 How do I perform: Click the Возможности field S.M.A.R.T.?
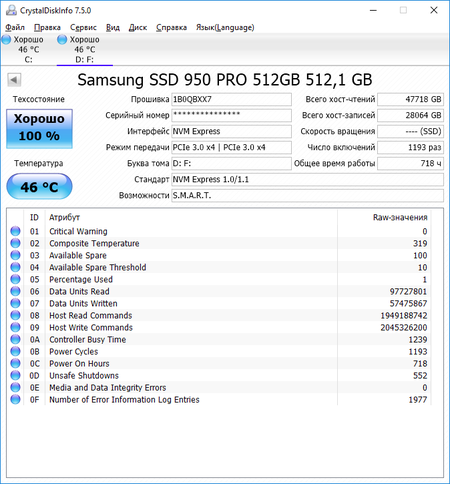[307, 195]
